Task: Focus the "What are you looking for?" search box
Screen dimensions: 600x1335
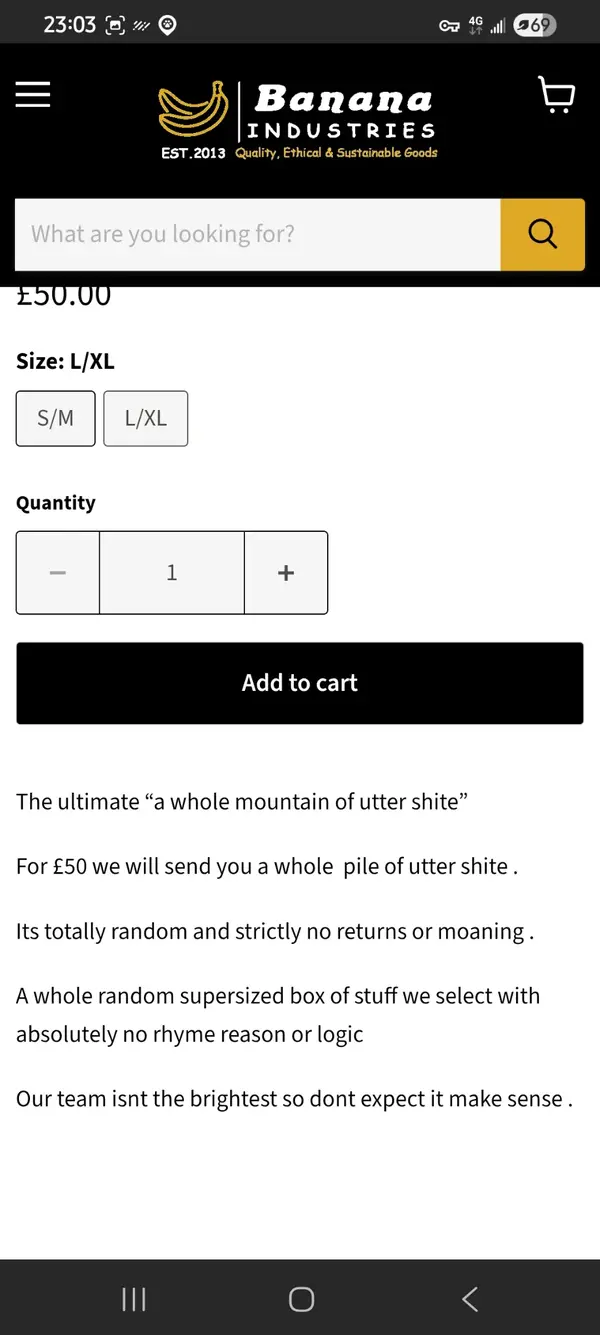Action: click(257, 234)
